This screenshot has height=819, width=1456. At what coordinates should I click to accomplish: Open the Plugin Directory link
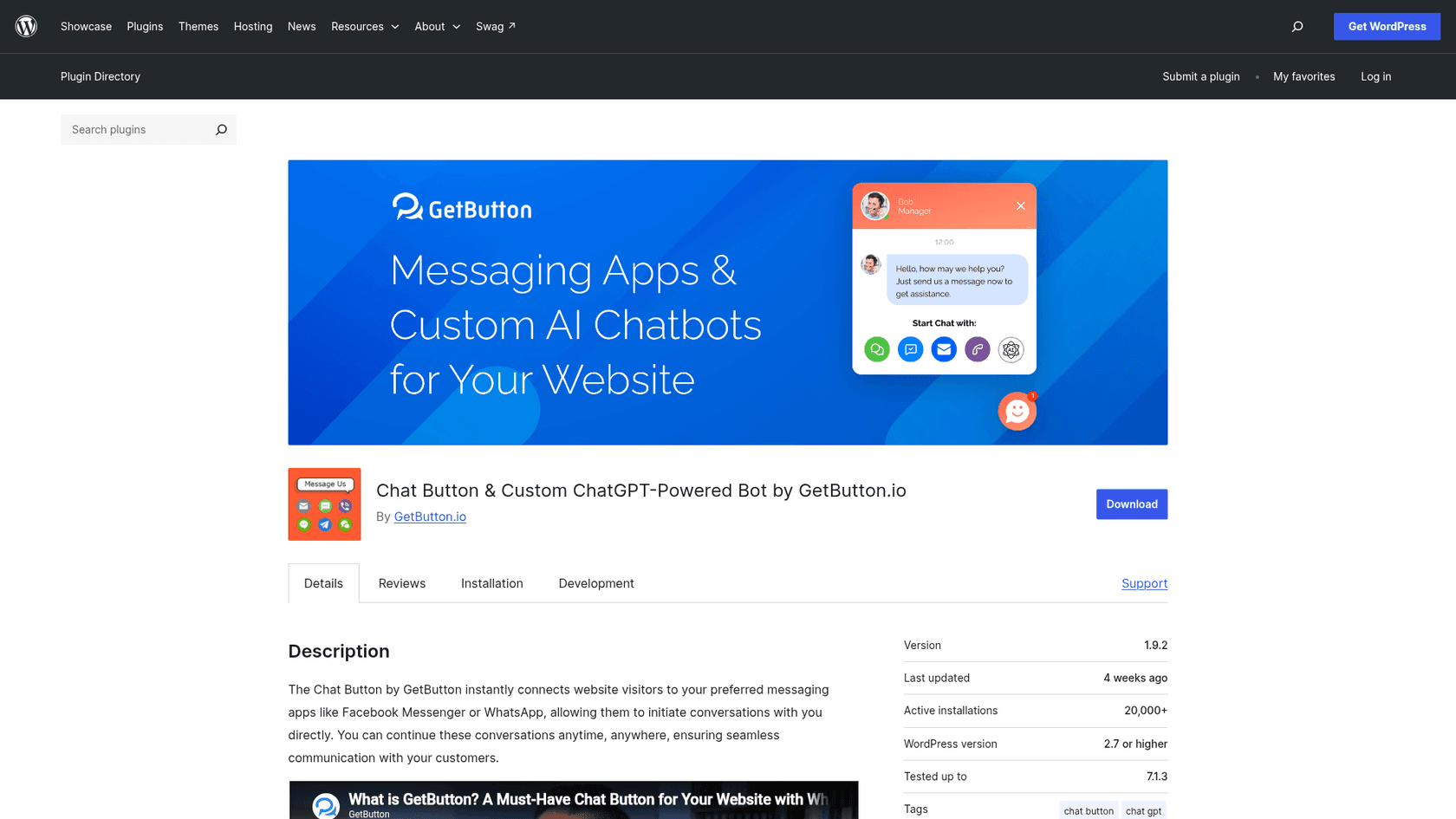[x=101, y=76]
